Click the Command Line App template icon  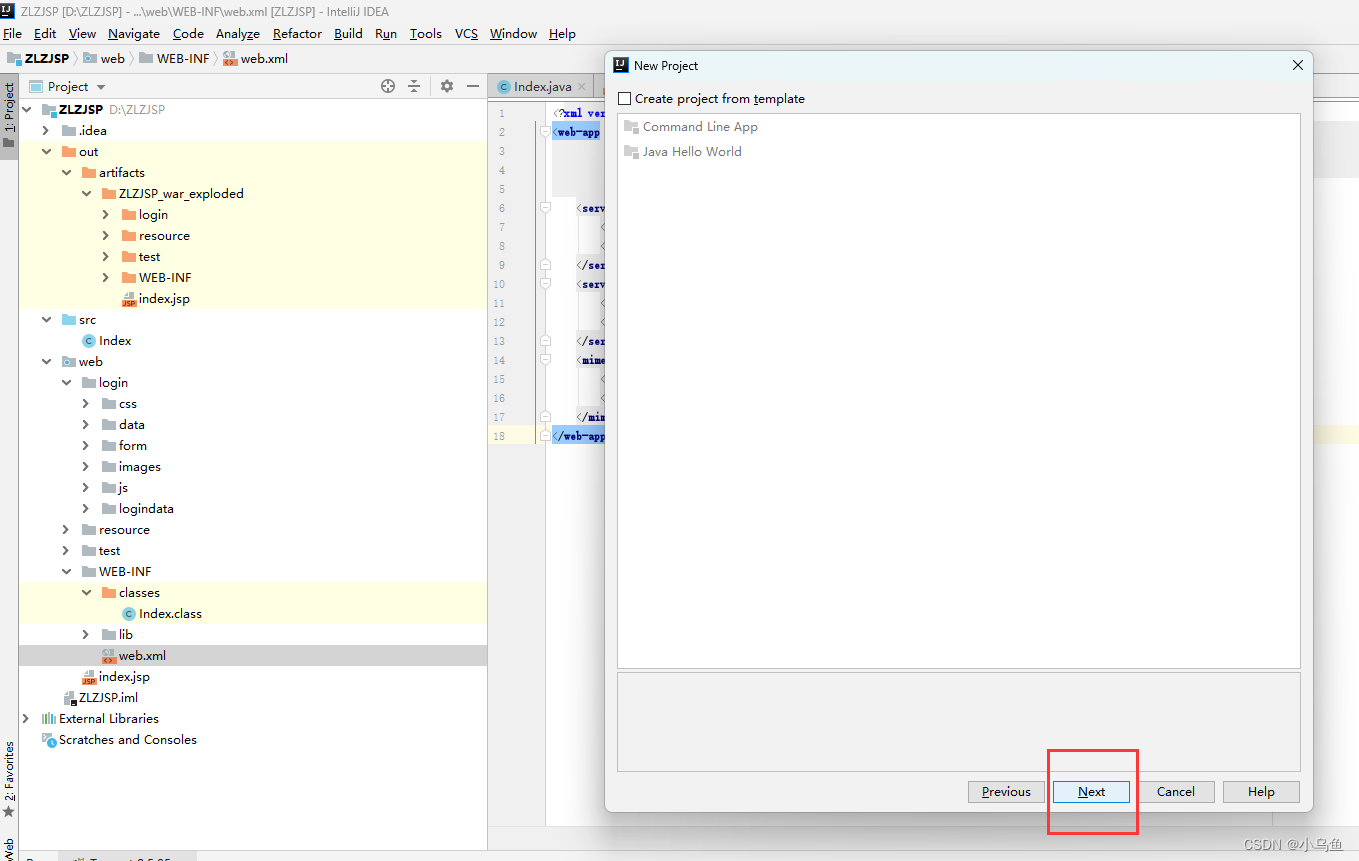click(631, 127)
